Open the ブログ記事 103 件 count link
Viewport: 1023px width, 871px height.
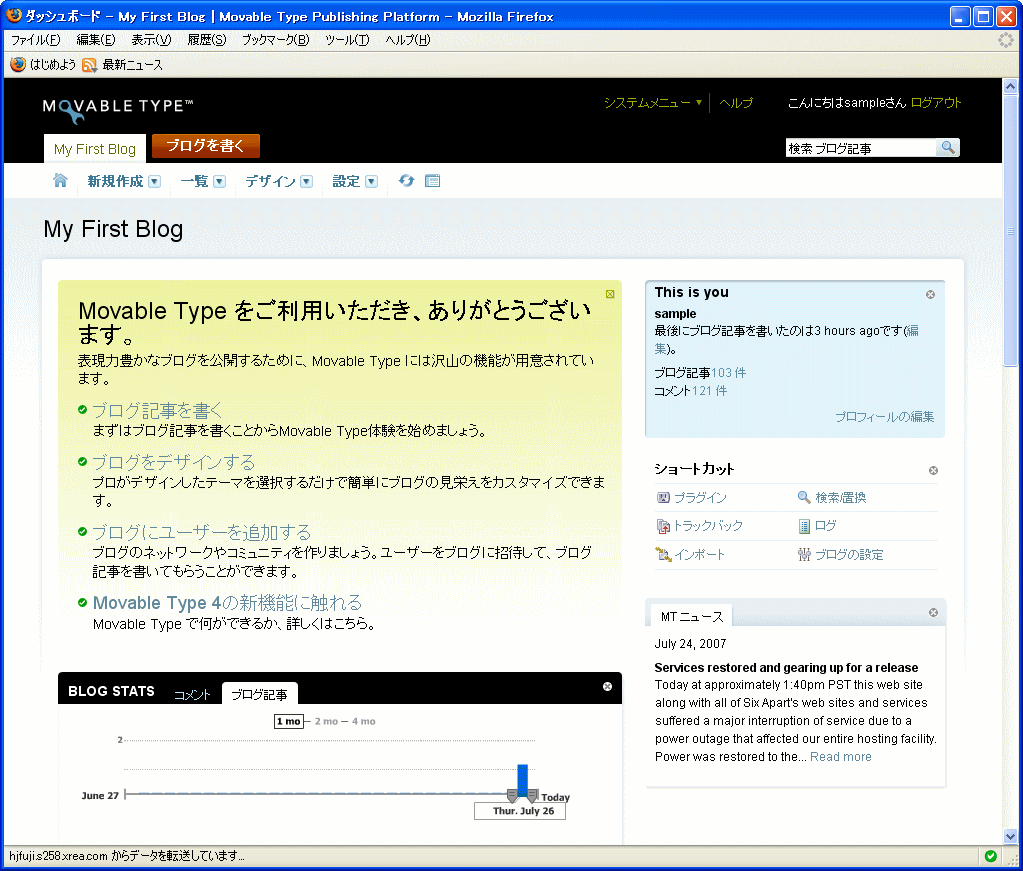pyautogui.click(x=728, y=373)
